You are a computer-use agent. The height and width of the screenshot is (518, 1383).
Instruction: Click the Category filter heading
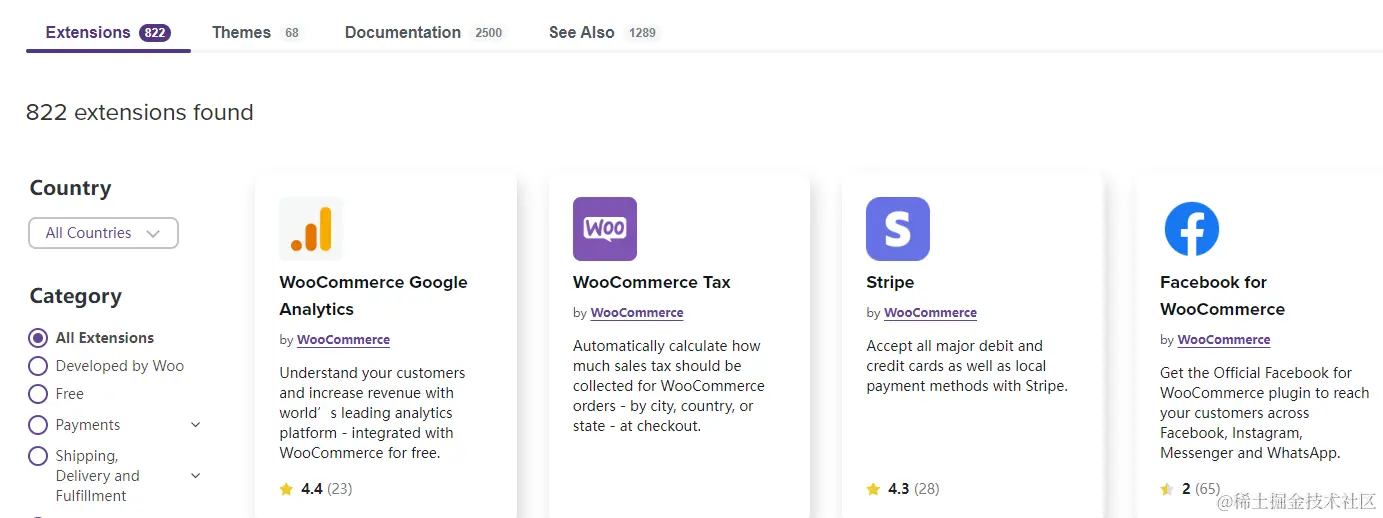76,296
